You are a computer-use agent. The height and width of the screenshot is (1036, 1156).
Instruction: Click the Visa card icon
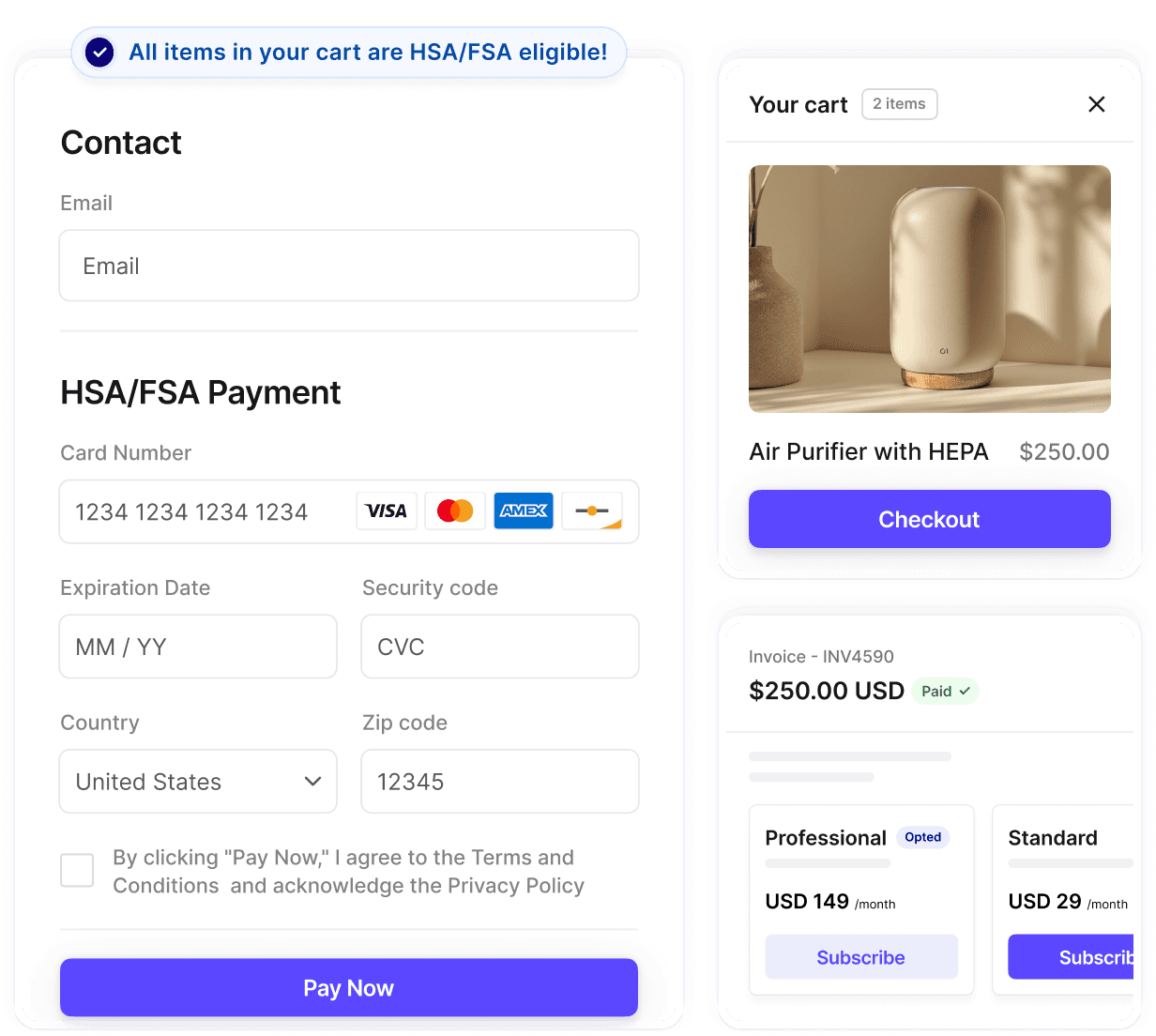pyautogui.click(x=387, y=511)
